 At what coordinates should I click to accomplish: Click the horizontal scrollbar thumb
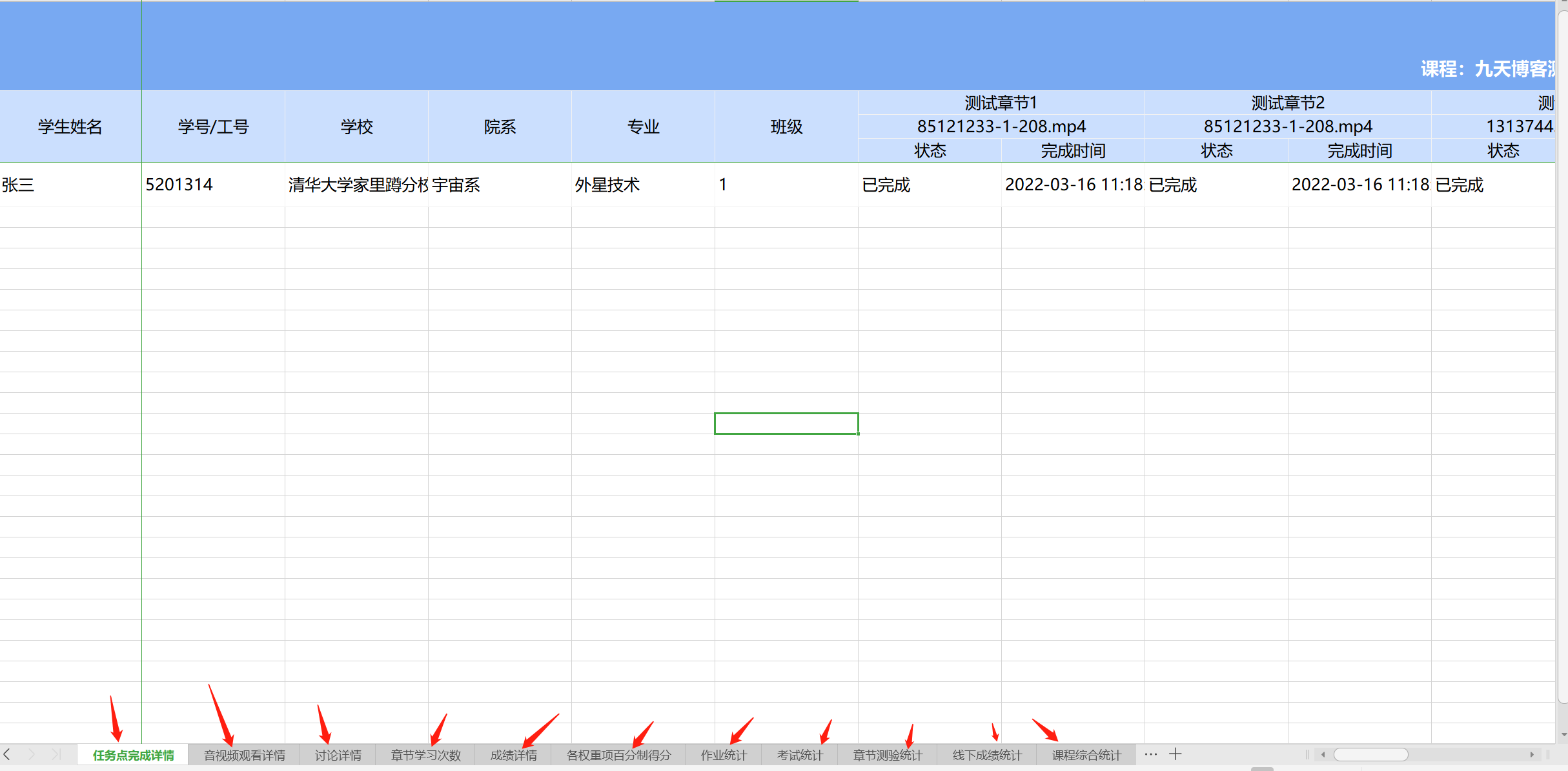pyautogui.click(x=1372, y=754)
